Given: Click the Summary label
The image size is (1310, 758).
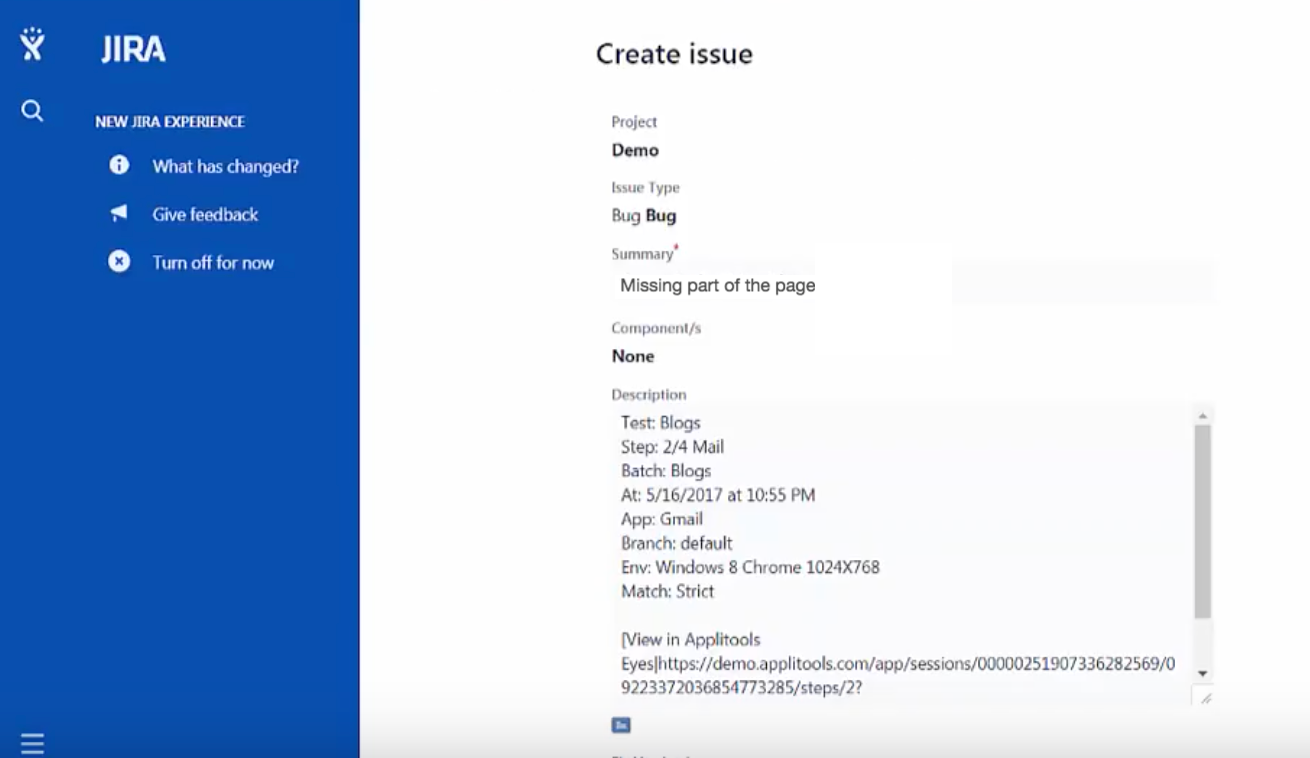Looking at the screenshot, I should 642,253.
